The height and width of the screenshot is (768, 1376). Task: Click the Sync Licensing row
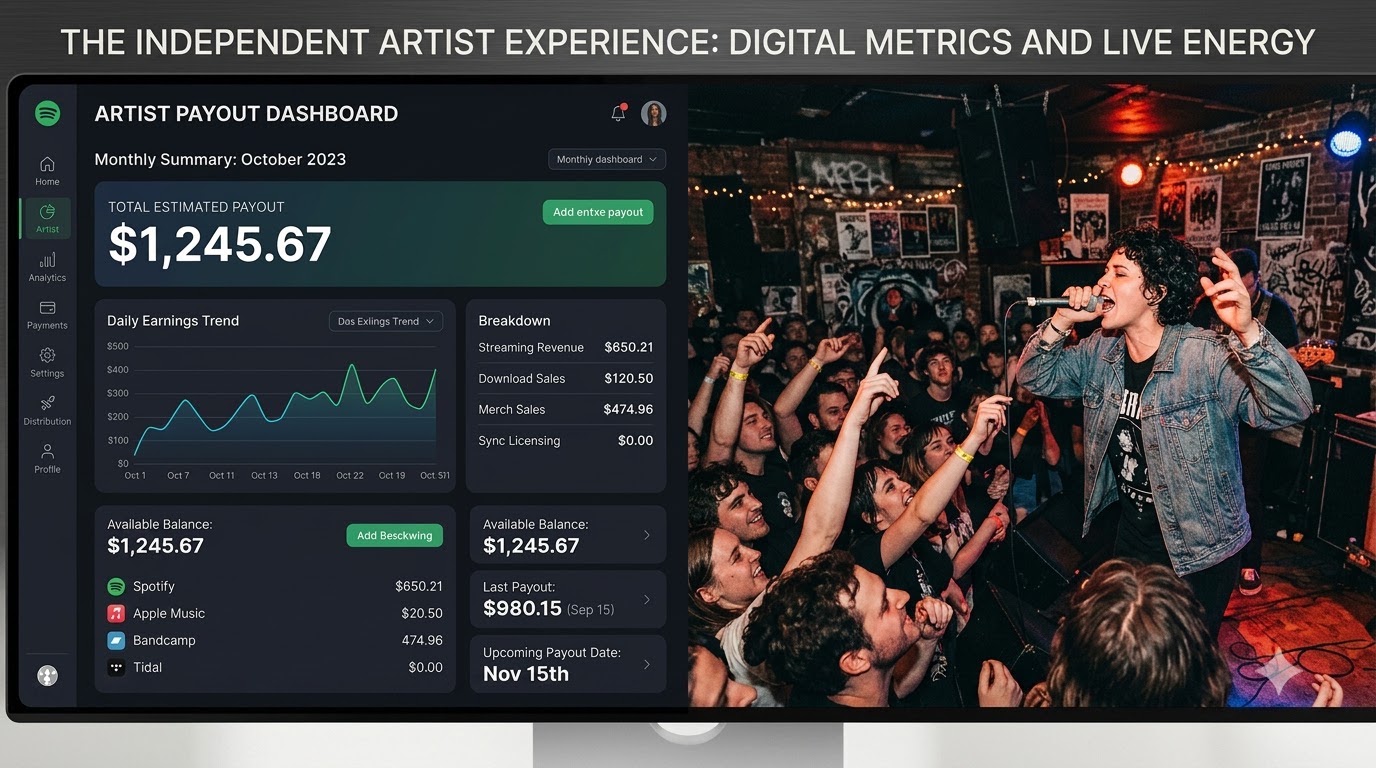[566, 440]
